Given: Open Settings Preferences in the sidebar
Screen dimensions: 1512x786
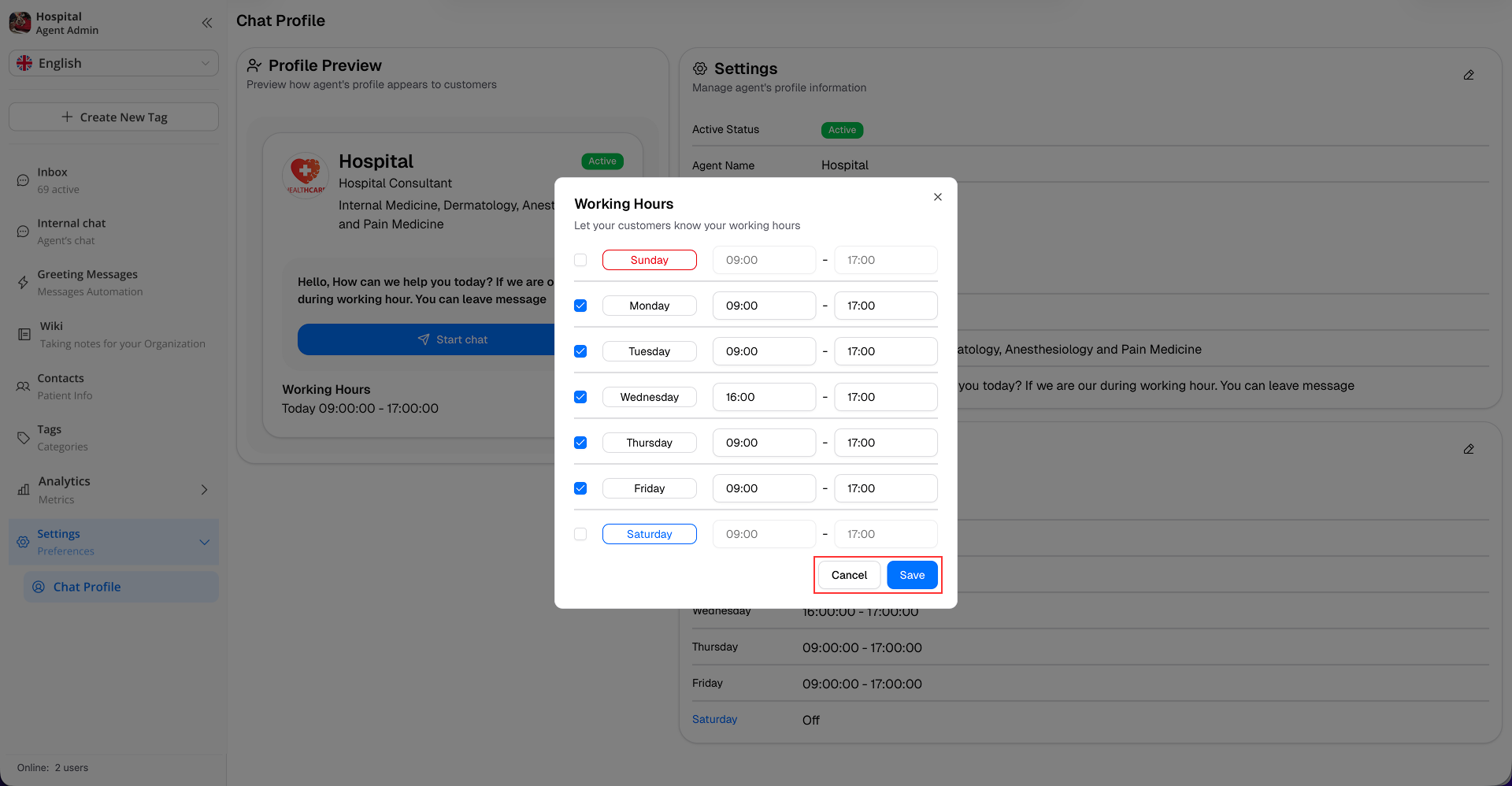Looking at the screenshot, I should click(x=58, y=542).
